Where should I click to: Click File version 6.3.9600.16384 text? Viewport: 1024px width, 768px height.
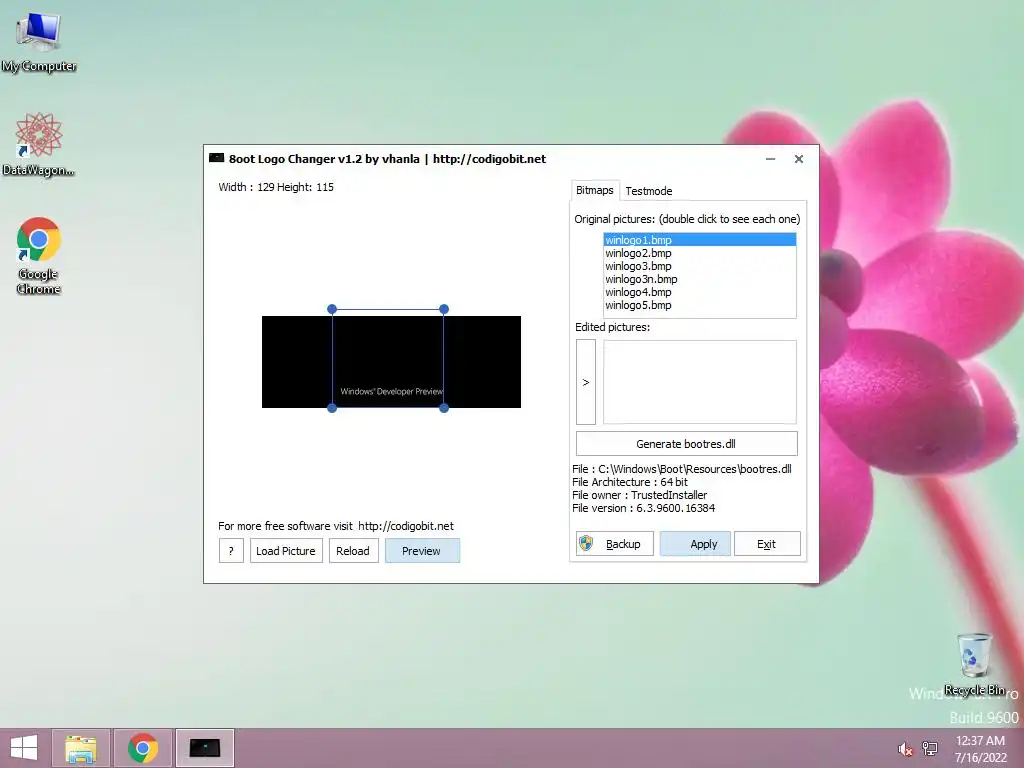coord(643,508)
